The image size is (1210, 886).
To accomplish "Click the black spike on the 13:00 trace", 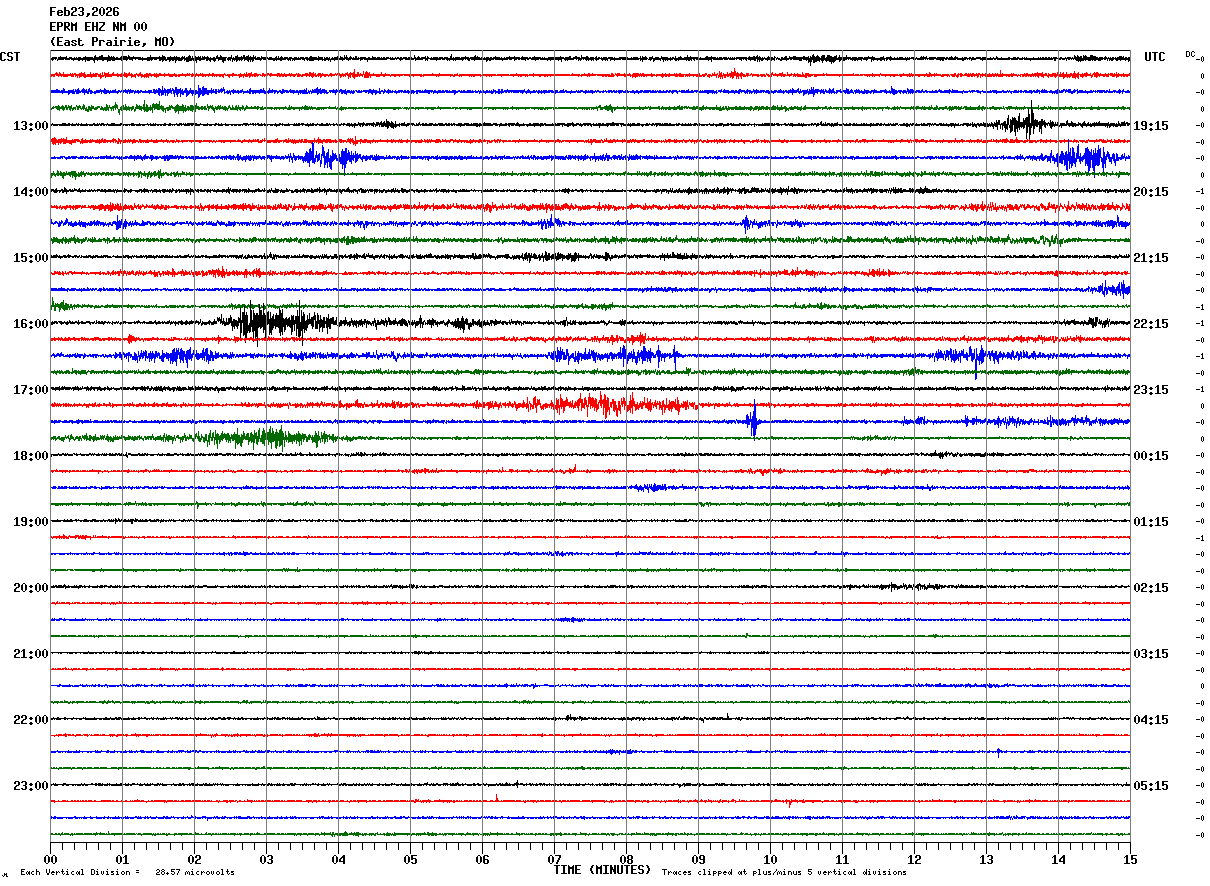I will coord(1022,123).
